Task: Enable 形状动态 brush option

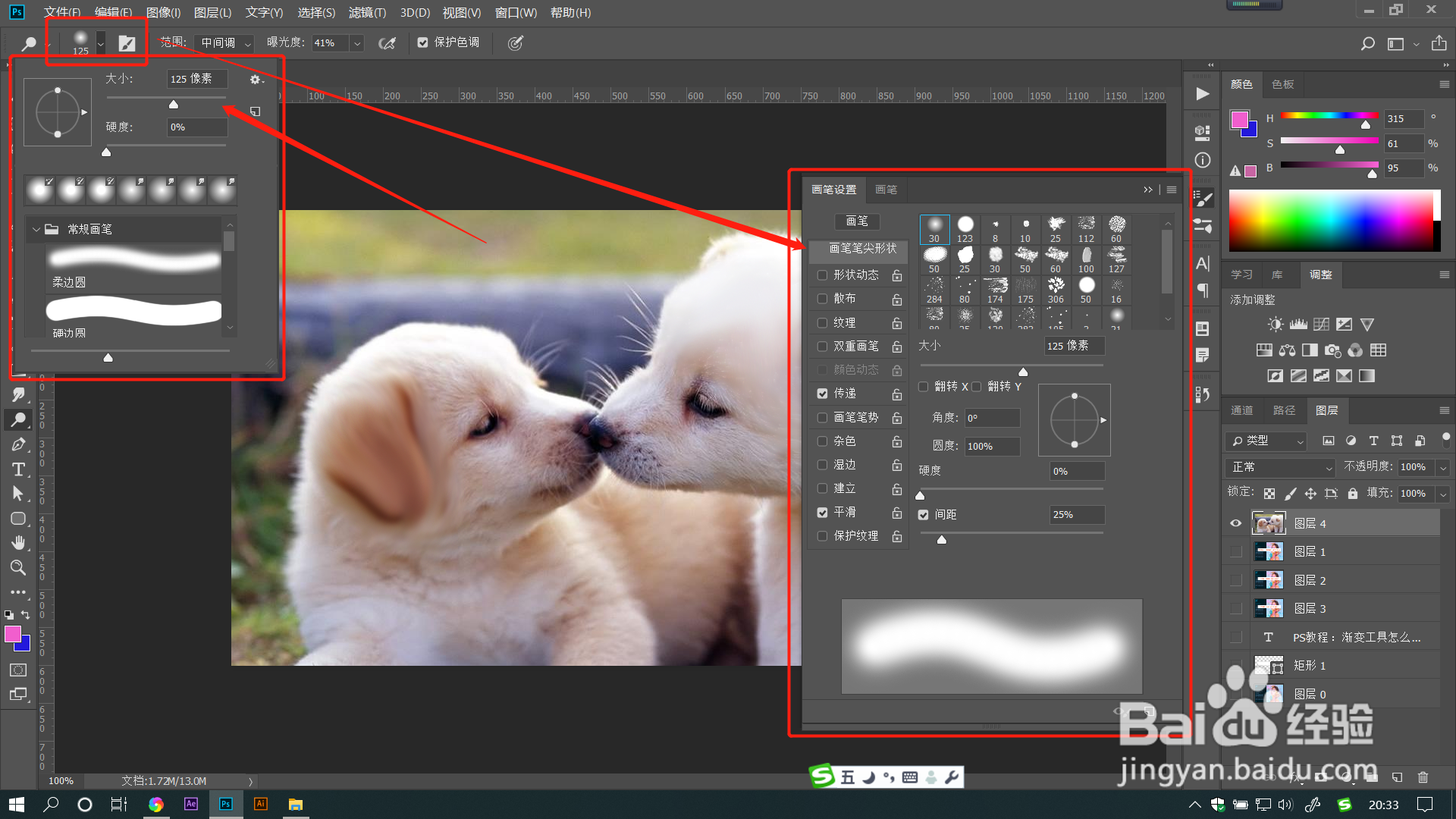Action: (822, 275)
